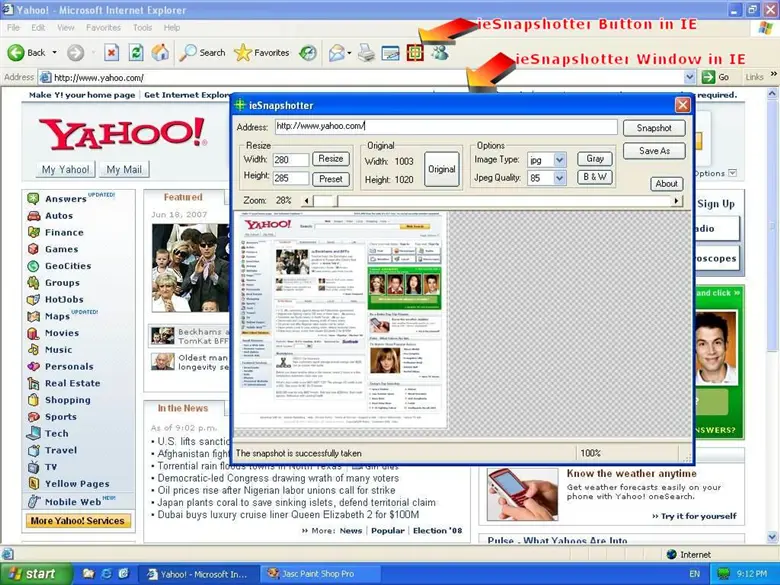Expand the Jpeg Quality dropdown

coord(560,178)
